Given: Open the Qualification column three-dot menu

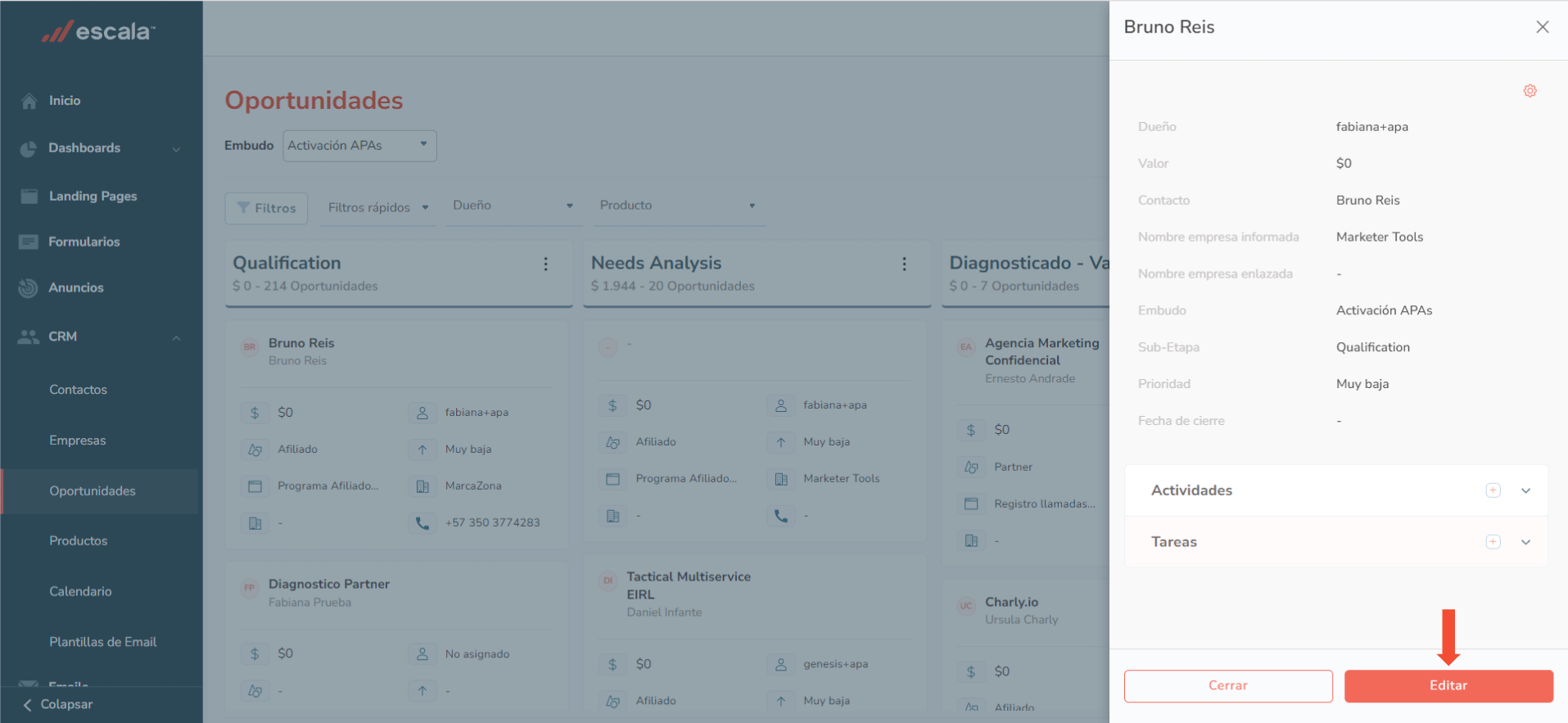Looking at the screenshot, I should coord(545,264).
